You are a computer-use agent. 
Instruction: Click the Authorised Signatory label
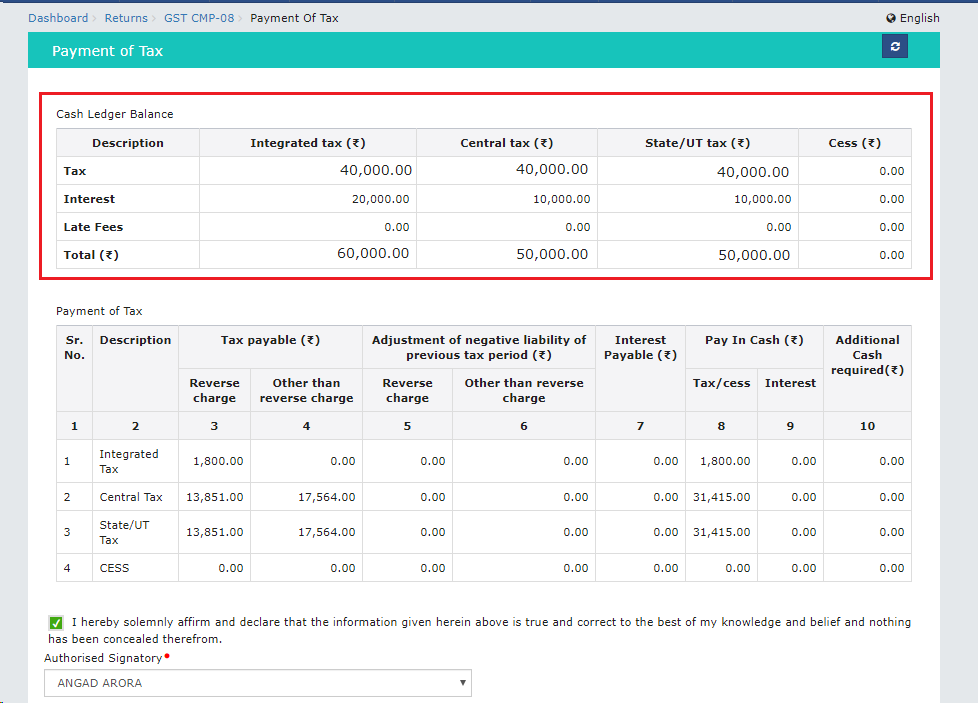(x=103, y=658)
